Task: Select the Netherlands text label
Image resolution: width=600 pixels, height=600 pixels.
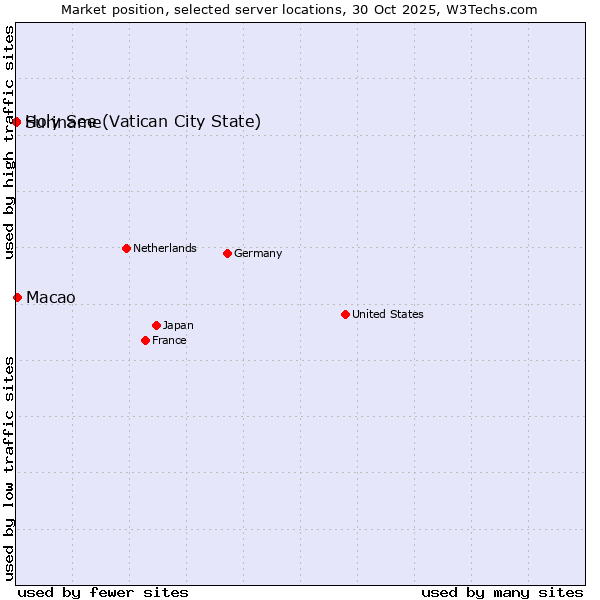Action: click(164, 248)
